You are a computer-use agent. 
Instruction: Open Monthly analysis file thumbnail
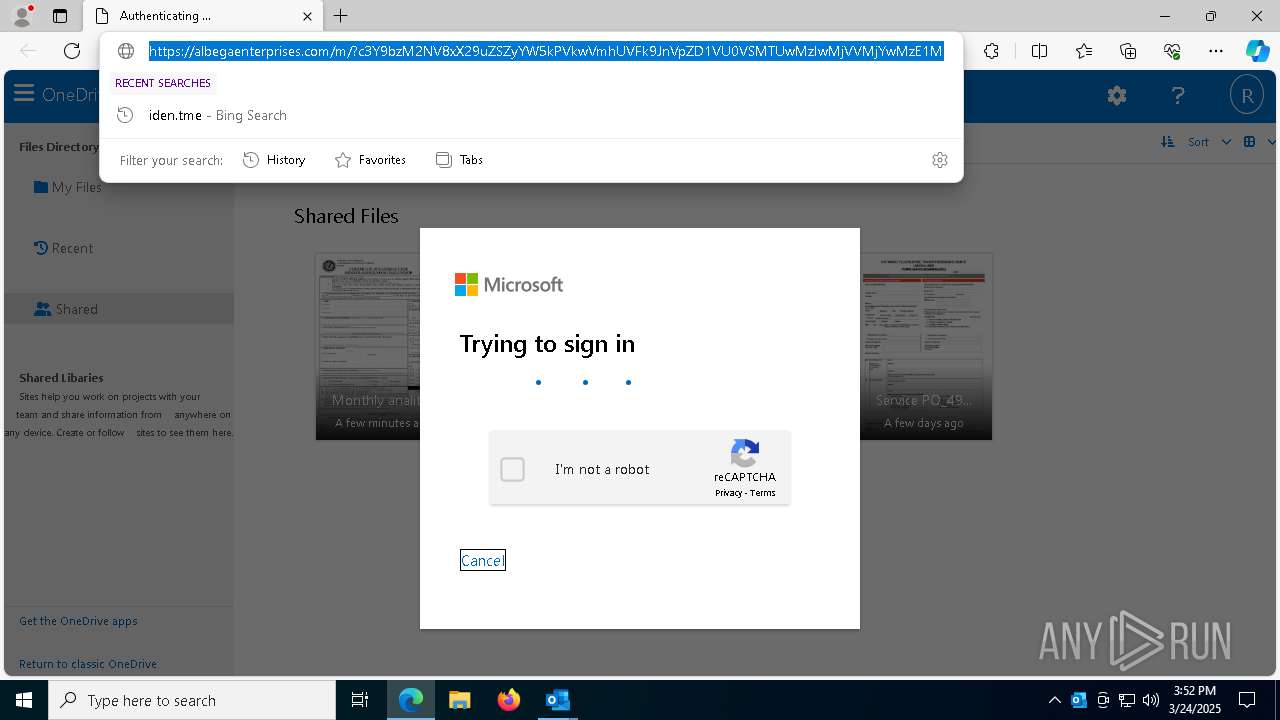pos(368,346)
